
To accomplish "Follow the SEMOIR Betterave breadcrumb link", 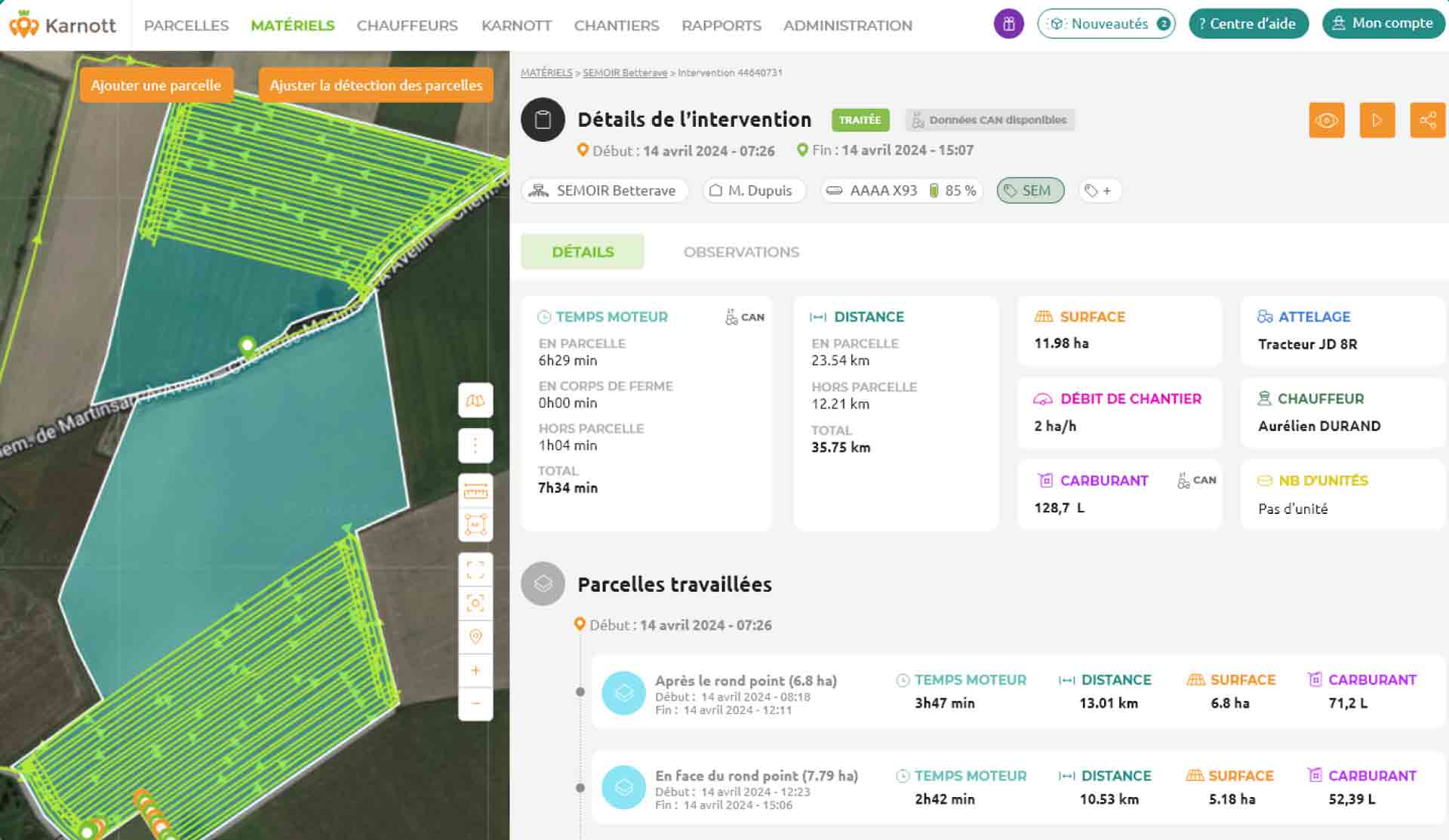I will (x=625, y=72).
